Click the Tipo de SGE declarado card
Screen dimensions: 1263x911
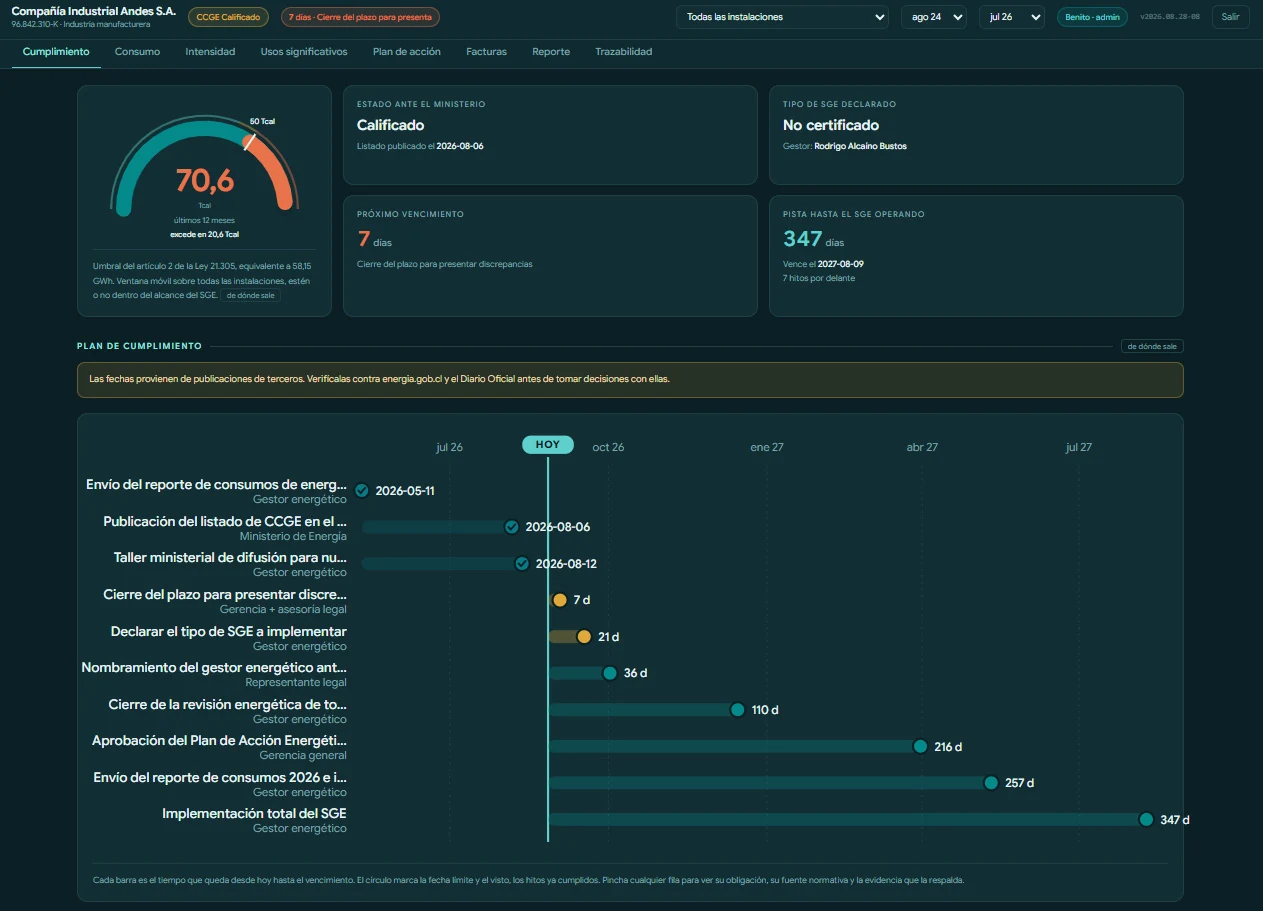(x=976, y=135)
